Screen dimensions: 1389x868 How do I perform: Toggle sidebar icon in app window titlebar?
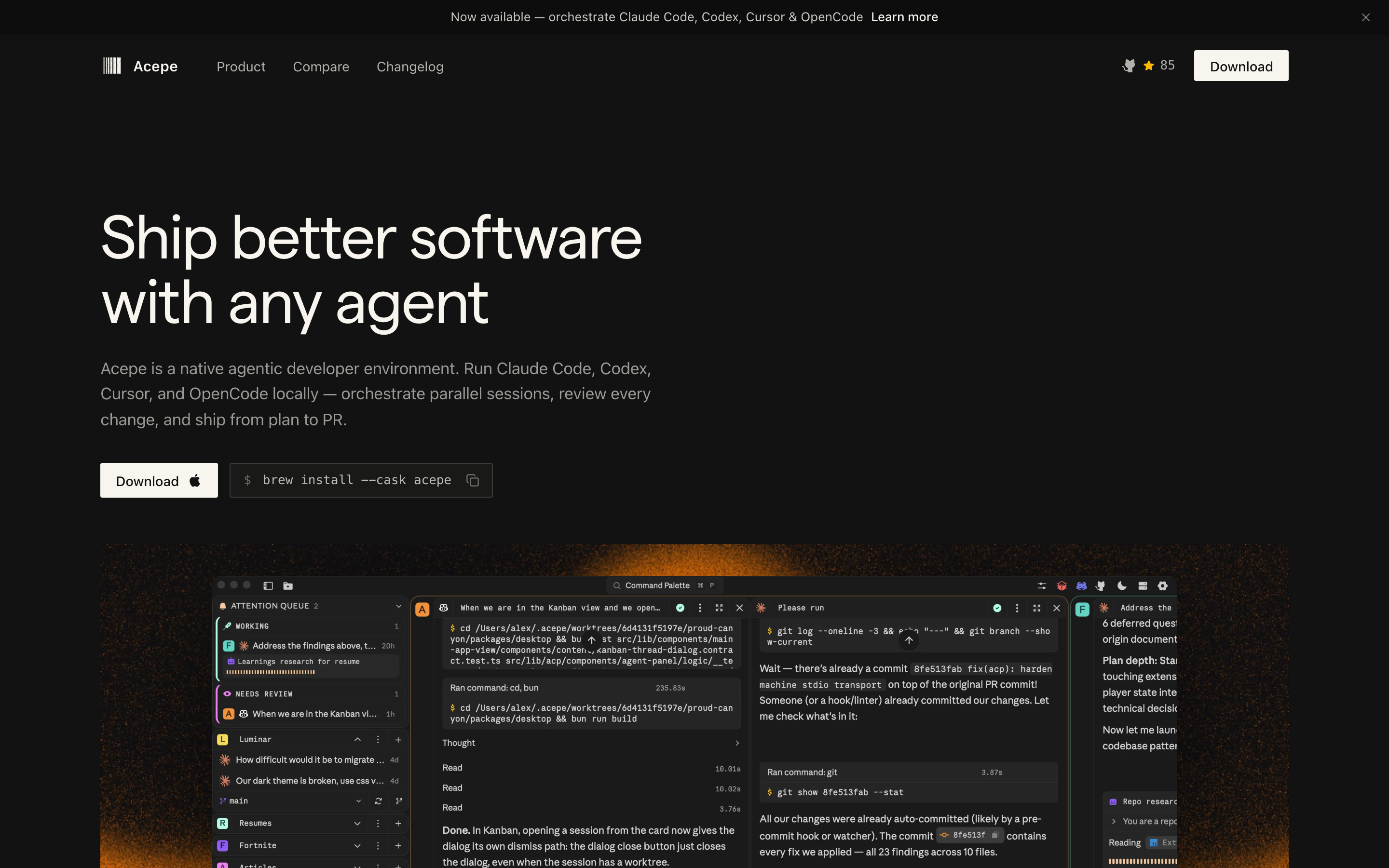pyautogui.click(x=268, y=585)
